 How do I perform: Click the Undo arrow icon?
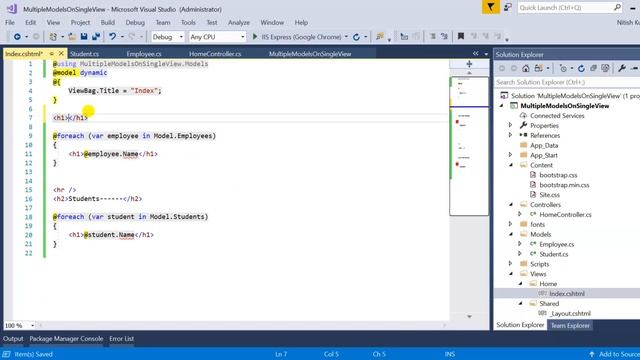(112, 37)
